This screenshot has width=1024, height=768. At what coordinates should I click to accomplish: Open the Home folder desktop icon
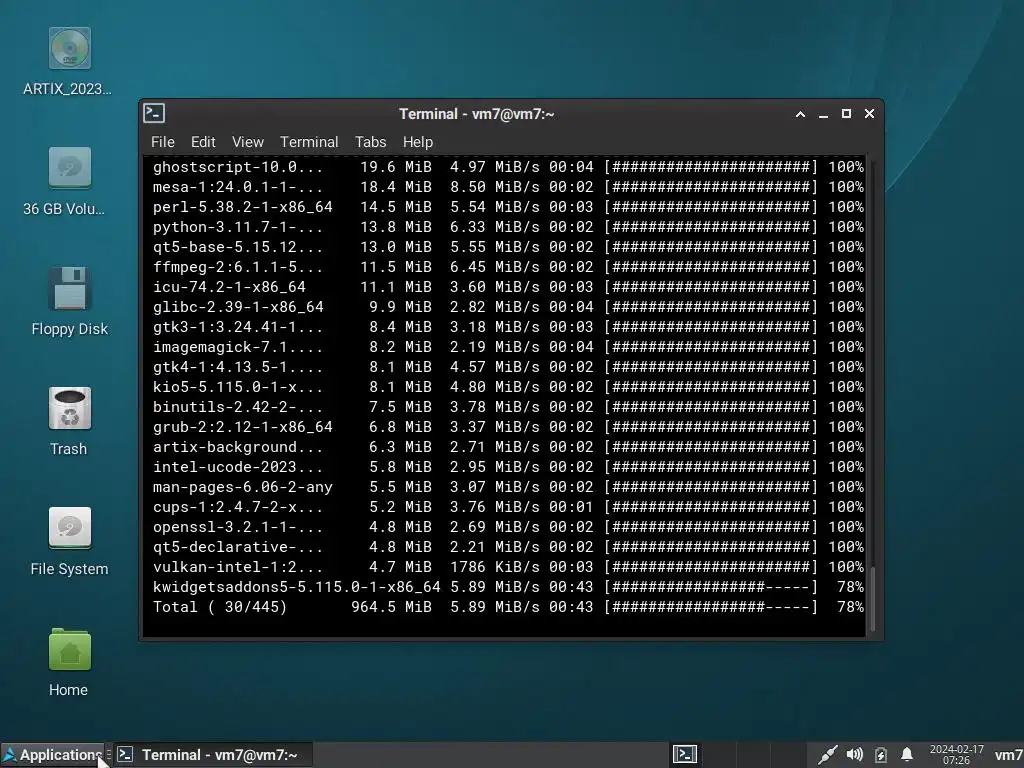(69, 649)
